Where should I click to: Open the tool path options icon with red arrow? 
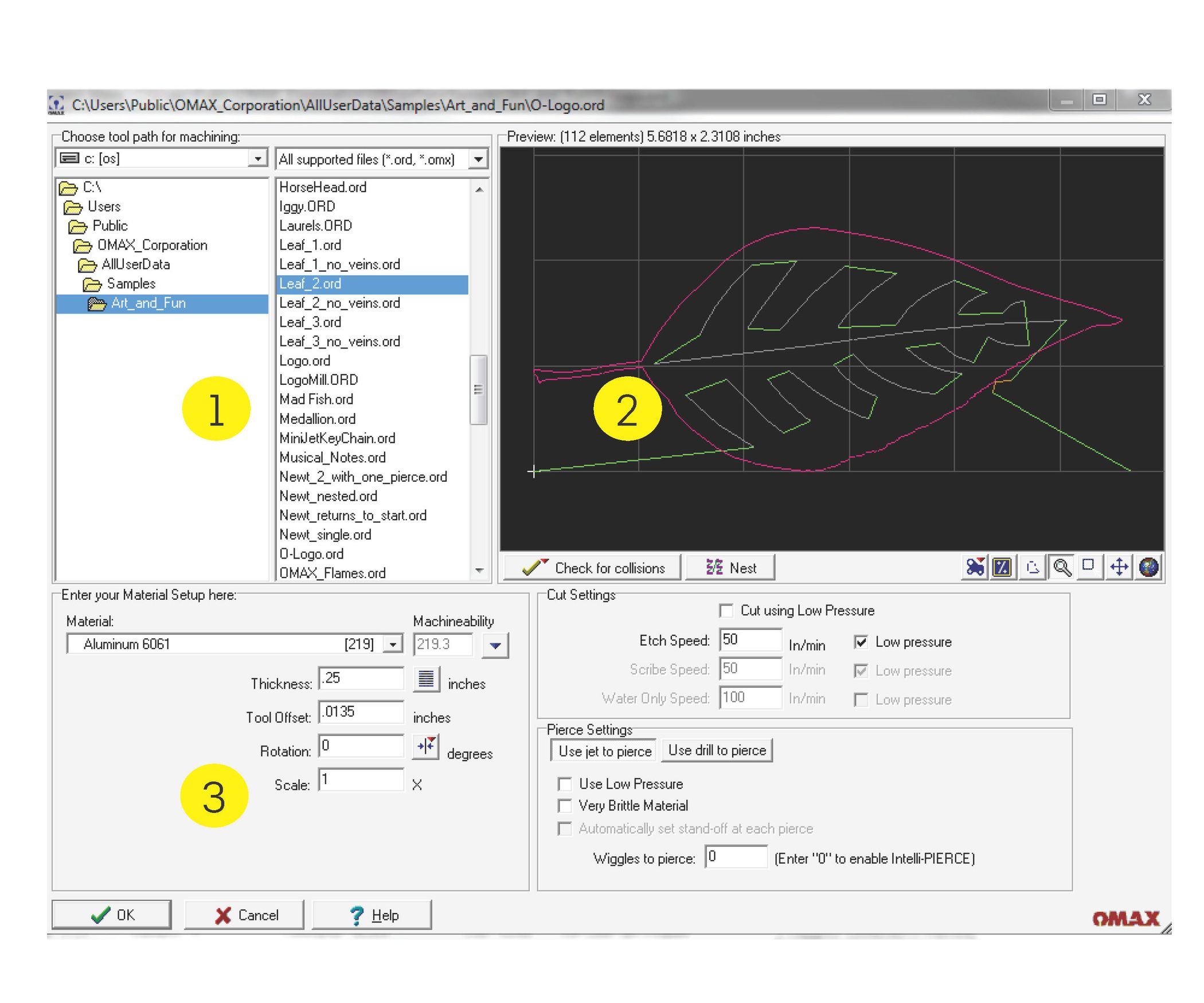point(975,568)
